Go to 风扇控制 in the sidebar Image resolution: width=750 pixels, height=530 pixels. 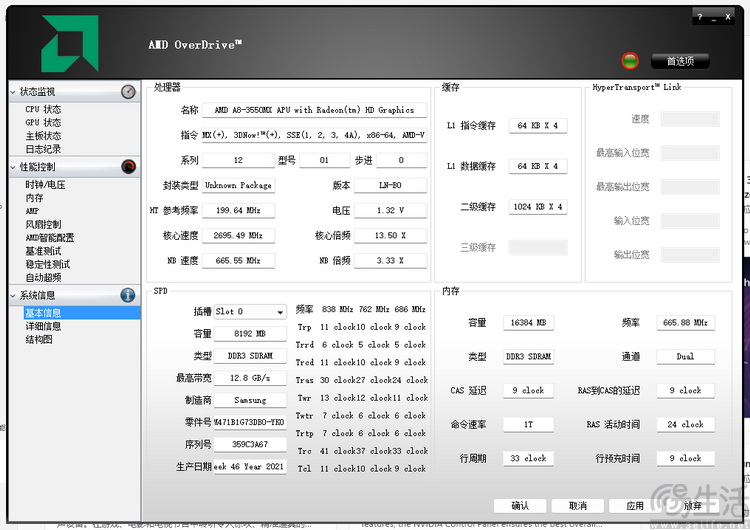point(43,225)
